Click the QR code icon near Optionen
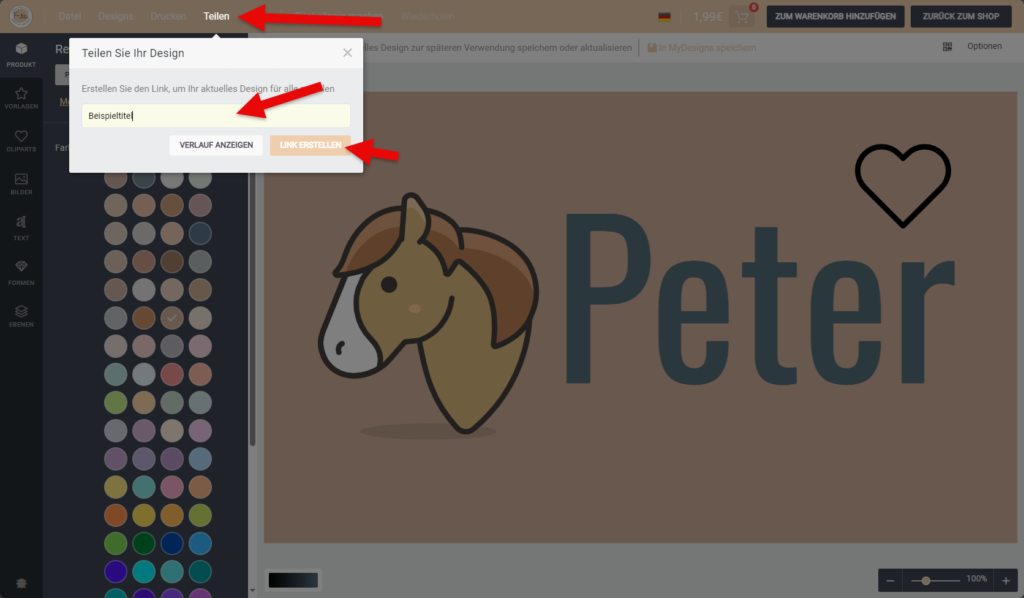The image size is (1024, 598). pos(947,47)
